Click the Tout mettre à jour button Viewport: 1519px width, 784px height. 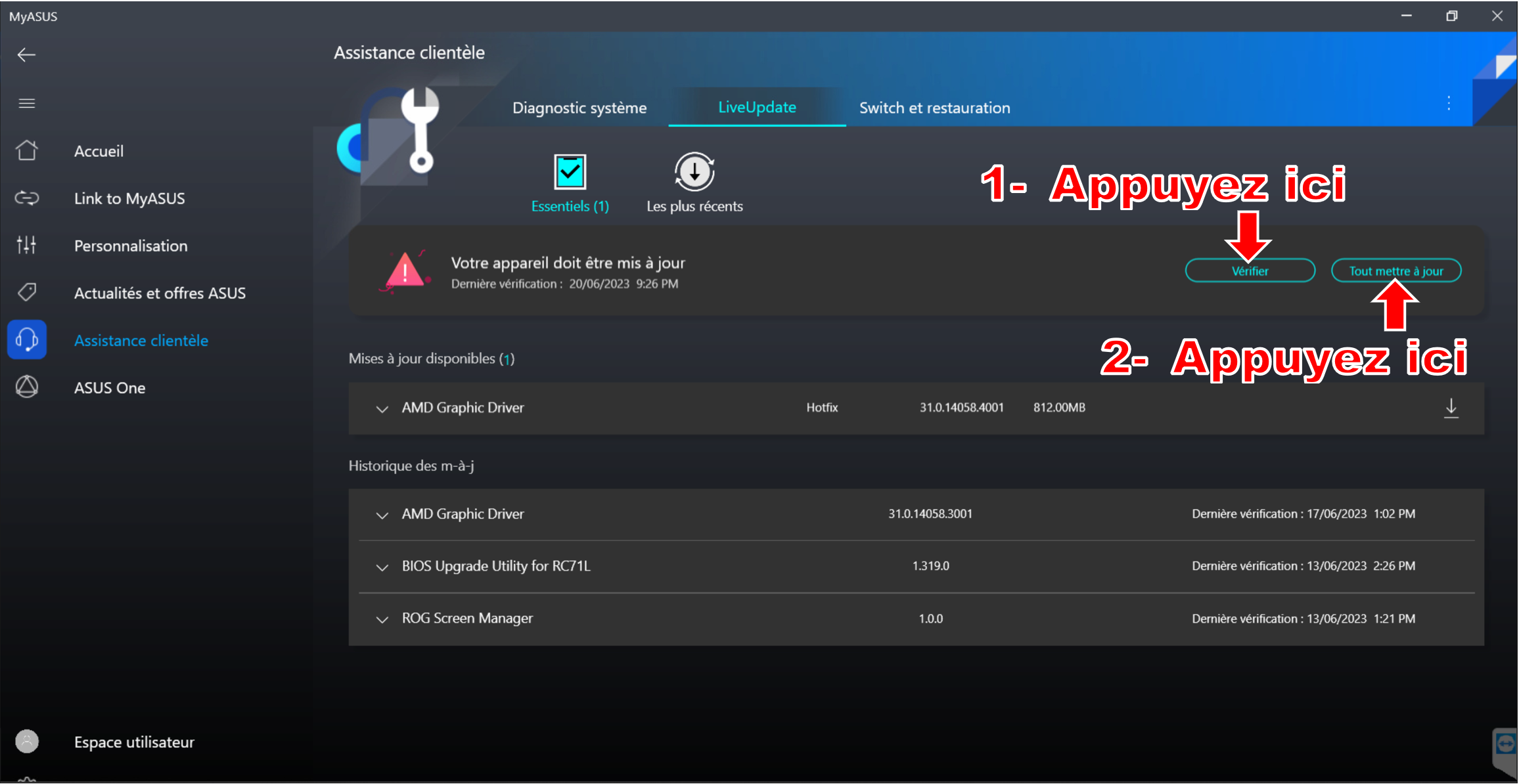1396,271
